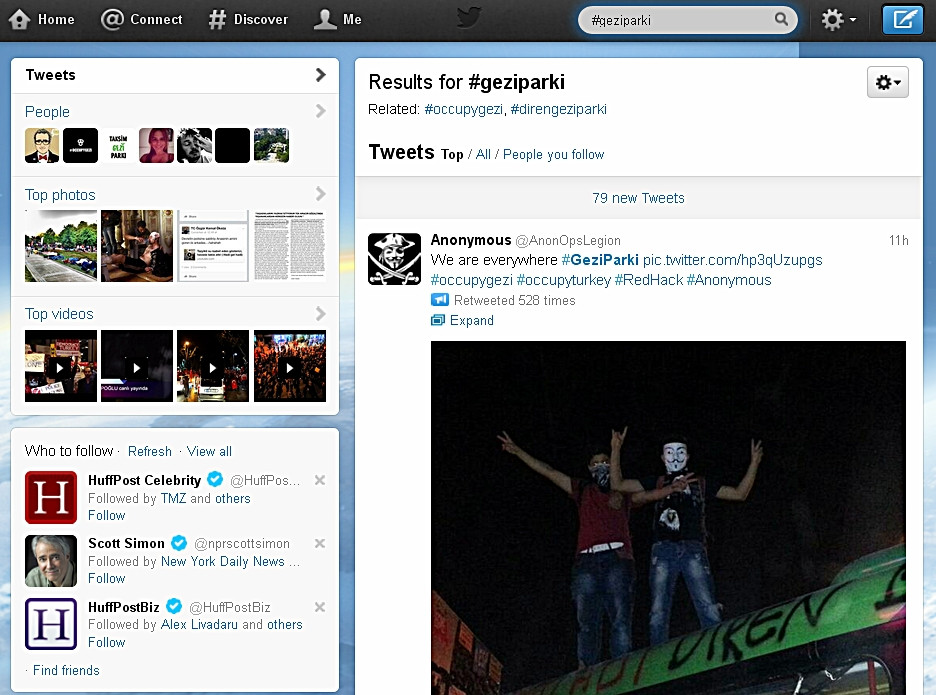
Task: Open the top-bar settings gear dropdown
Action: pos(838,20)
